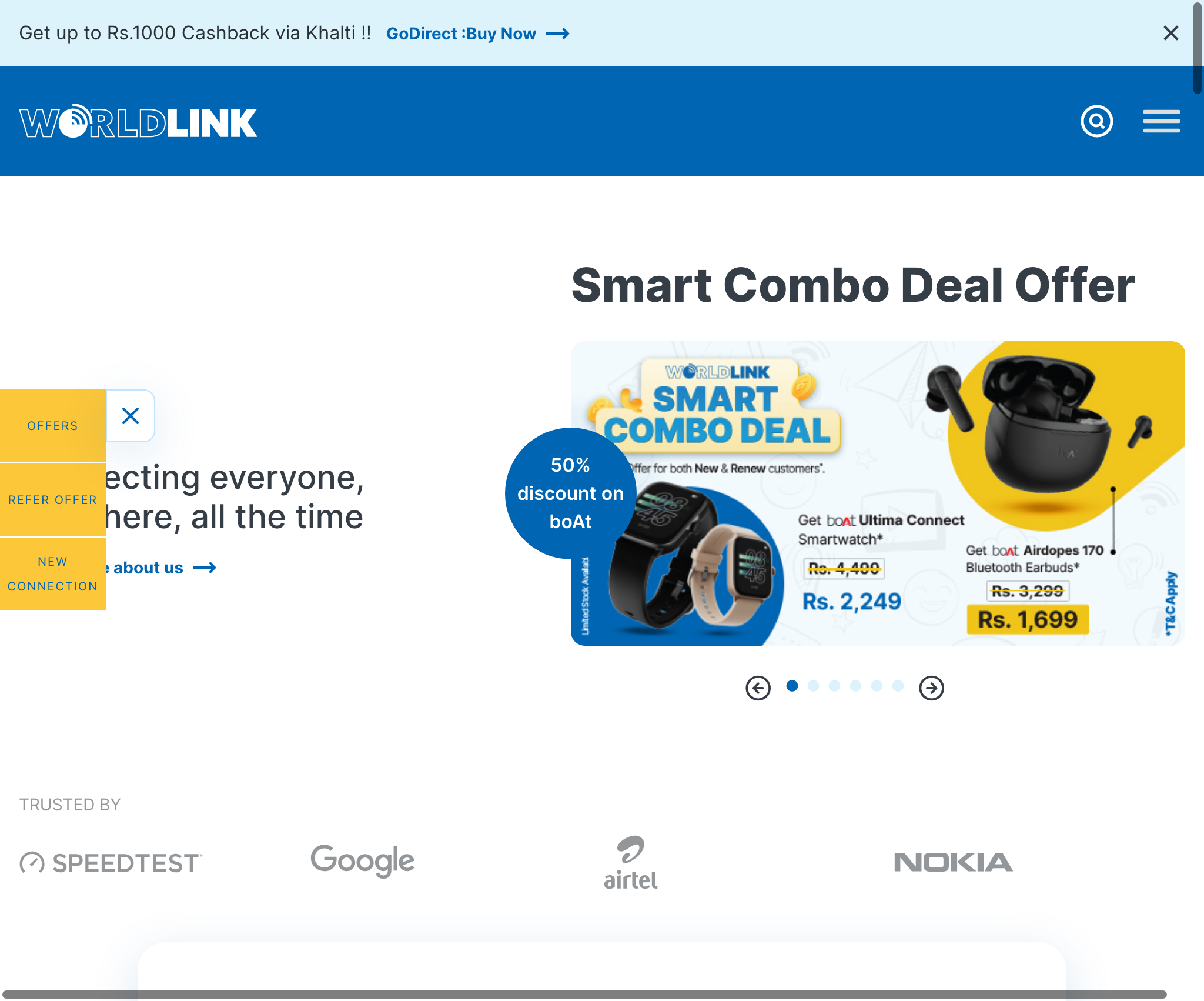
Task: Click the Google logo under Trusted By
Action: (363, 861)
